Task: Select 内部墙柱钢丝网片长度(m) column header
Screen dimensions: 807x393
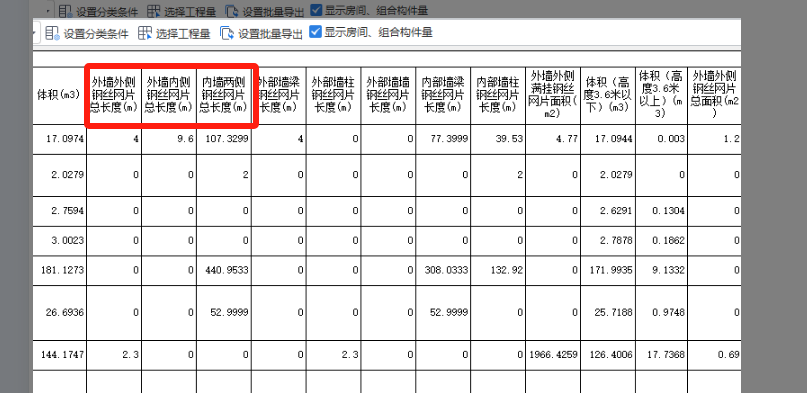Action: click(x=498, y=95)
